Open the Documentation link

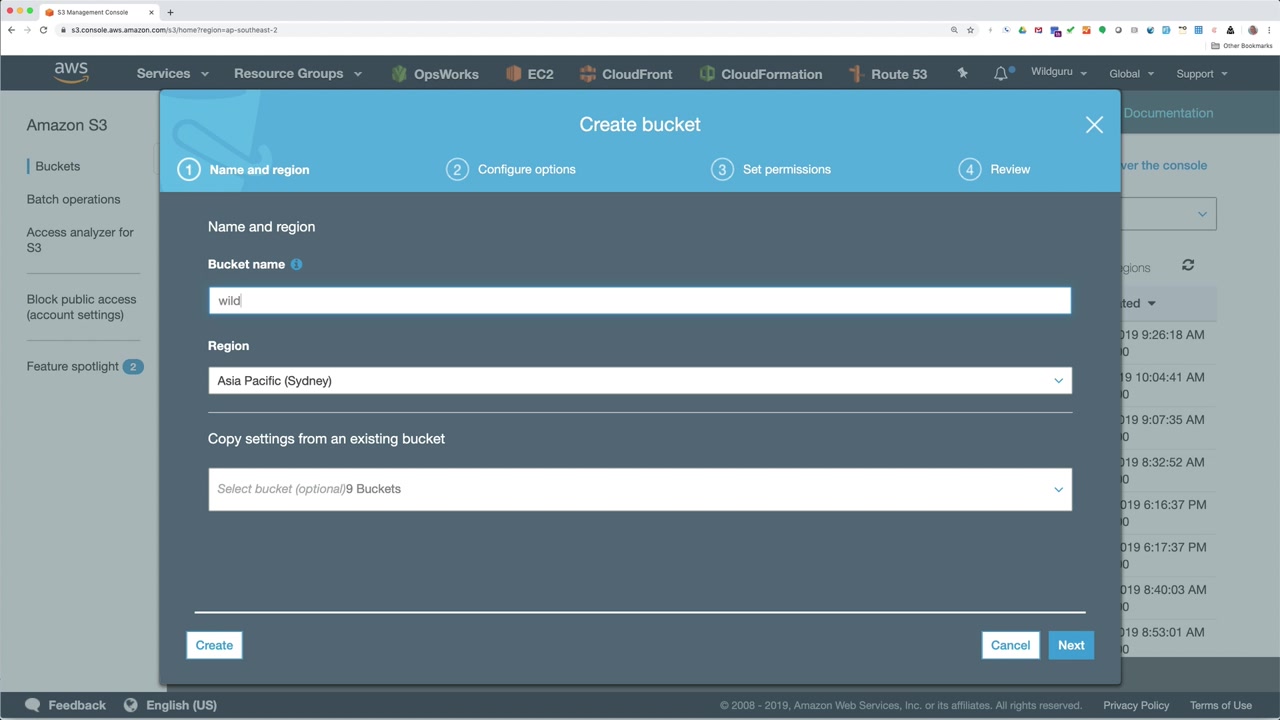point(1168,113)
